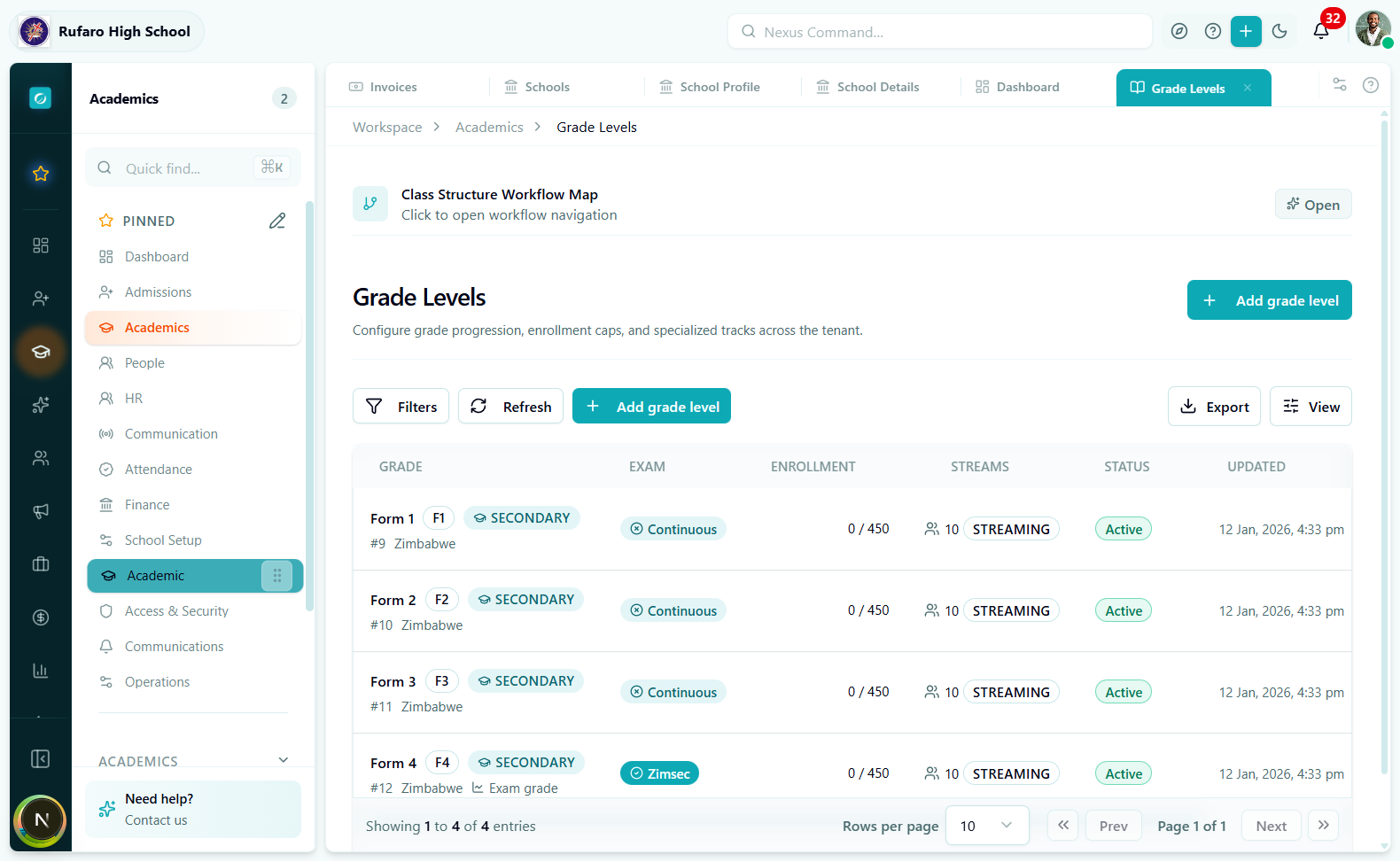
Task: Open Communication sidebar item
Action: 193,434
